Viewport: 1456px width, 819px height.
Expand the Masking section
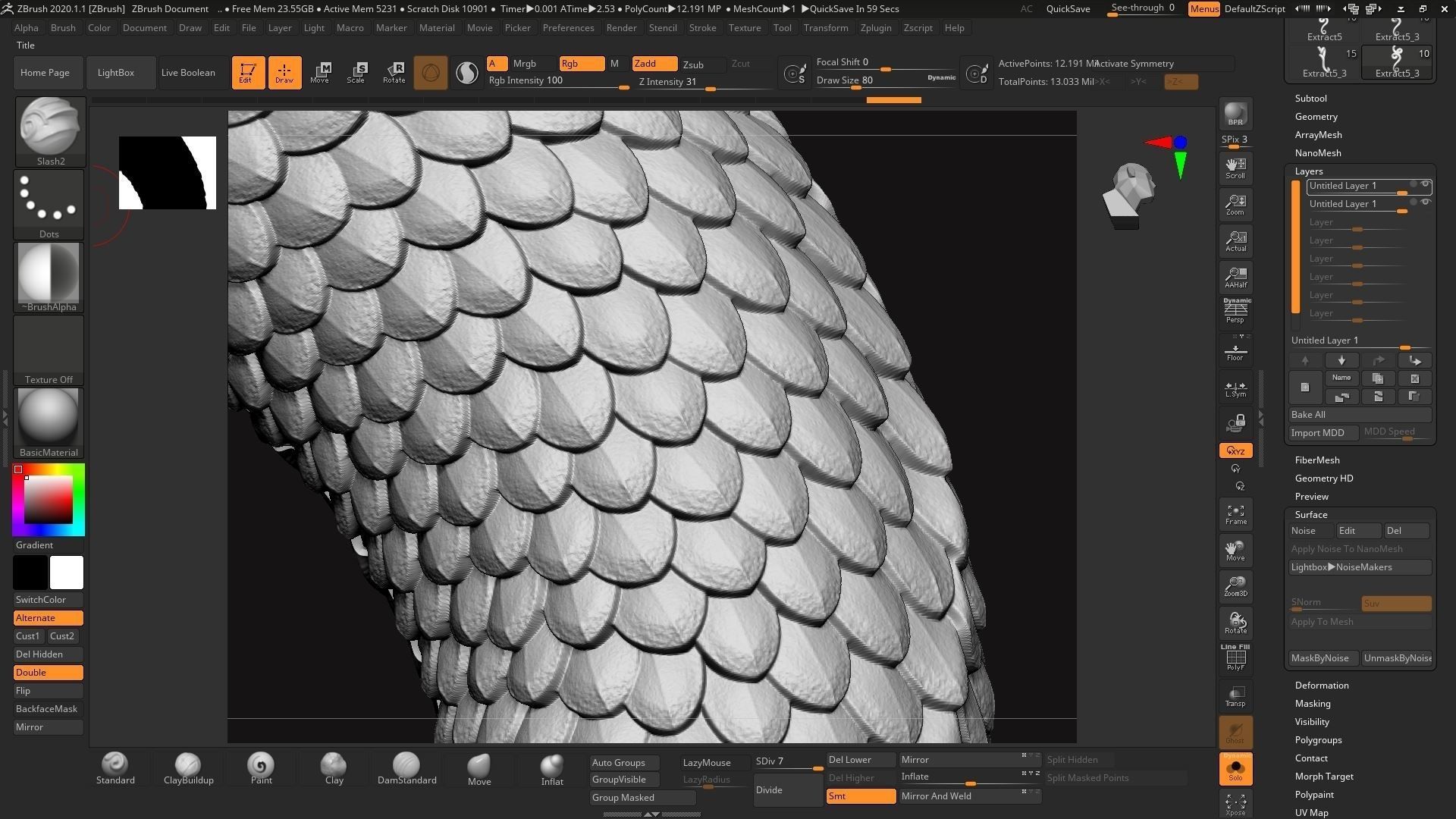[1312, 704]
